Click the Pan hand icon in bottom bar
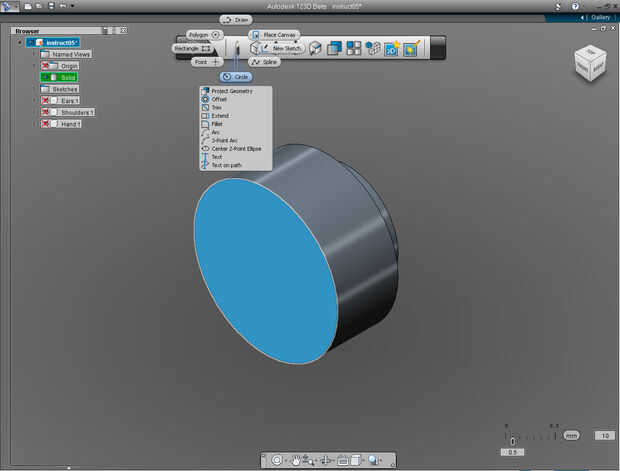 (295, 460)
